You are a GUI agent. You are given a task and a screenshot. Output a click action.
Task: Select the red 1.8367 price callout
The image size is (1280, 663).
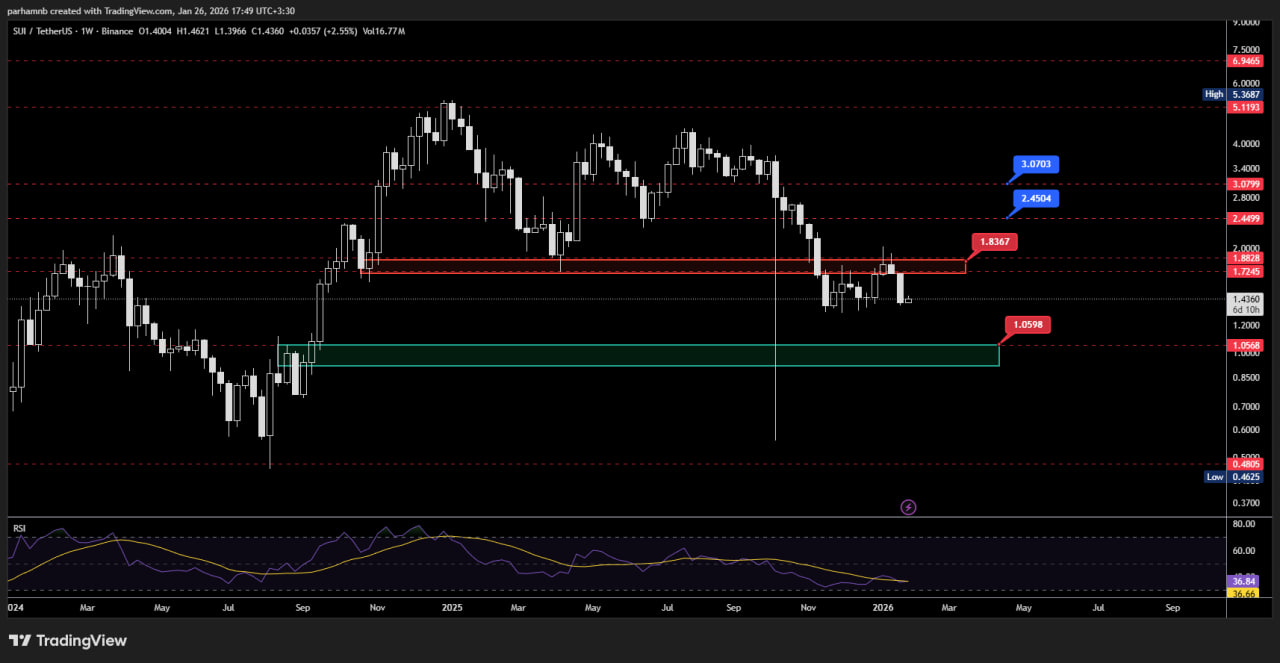[x=994, y=242]
